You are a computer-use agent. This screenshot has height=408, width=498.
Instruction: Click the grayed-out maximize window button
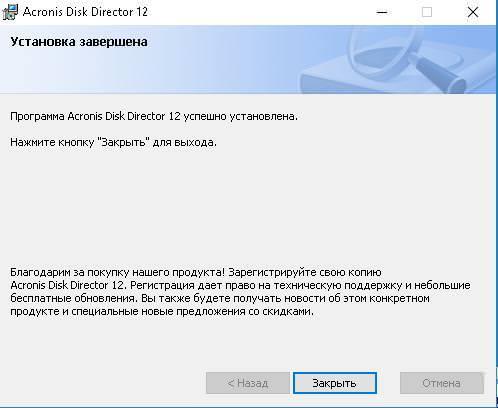click(427, 12)
